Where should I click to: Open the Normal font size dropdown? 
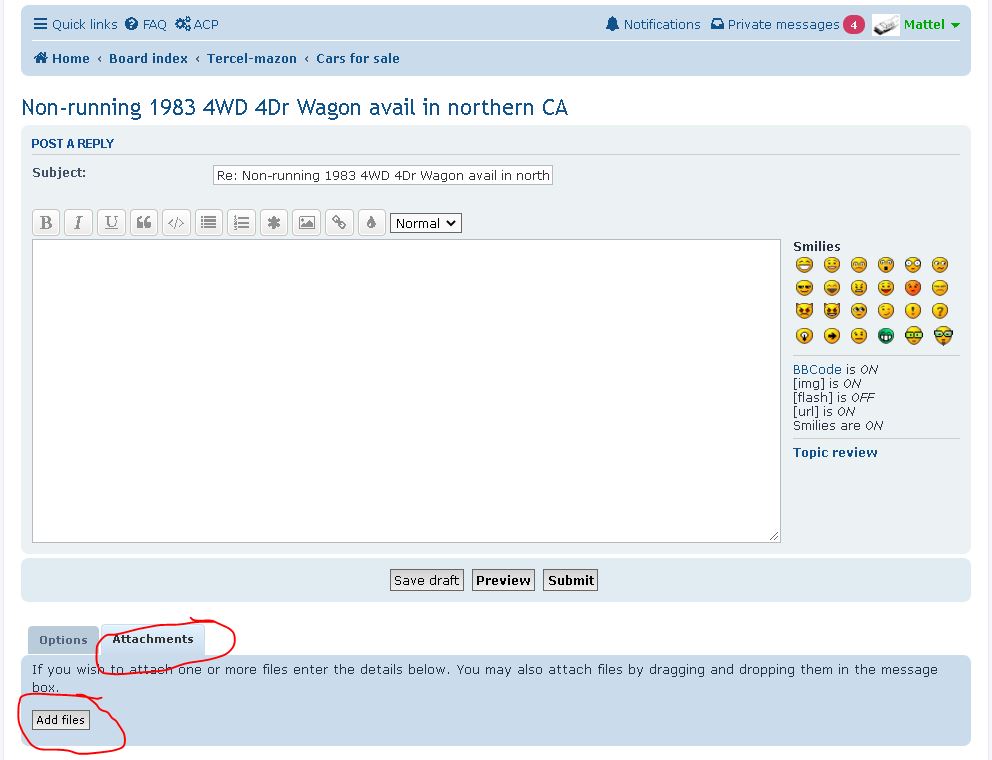(x=426, y=223)
